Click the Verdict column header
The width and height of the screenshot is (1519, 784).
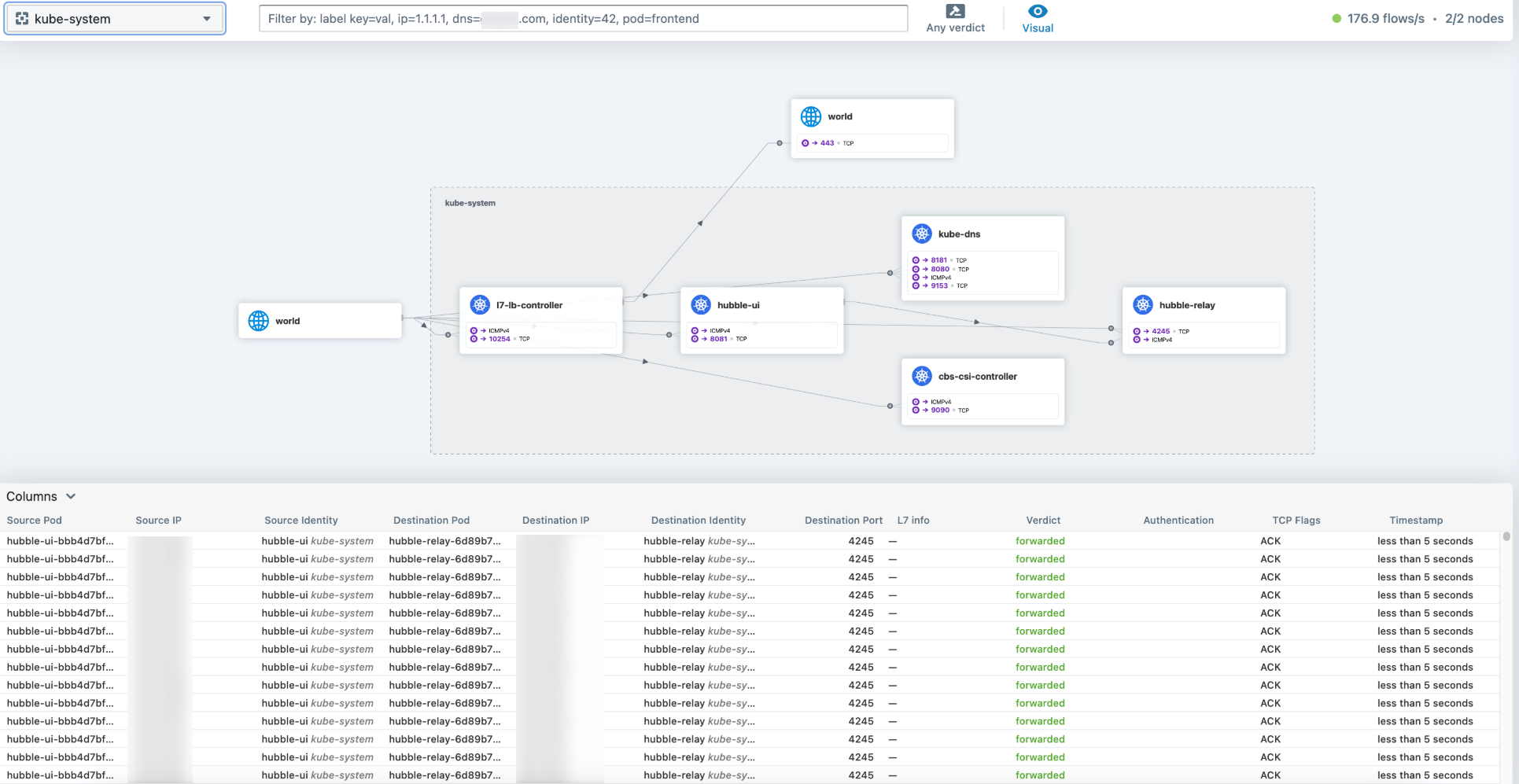[1043, 521]
